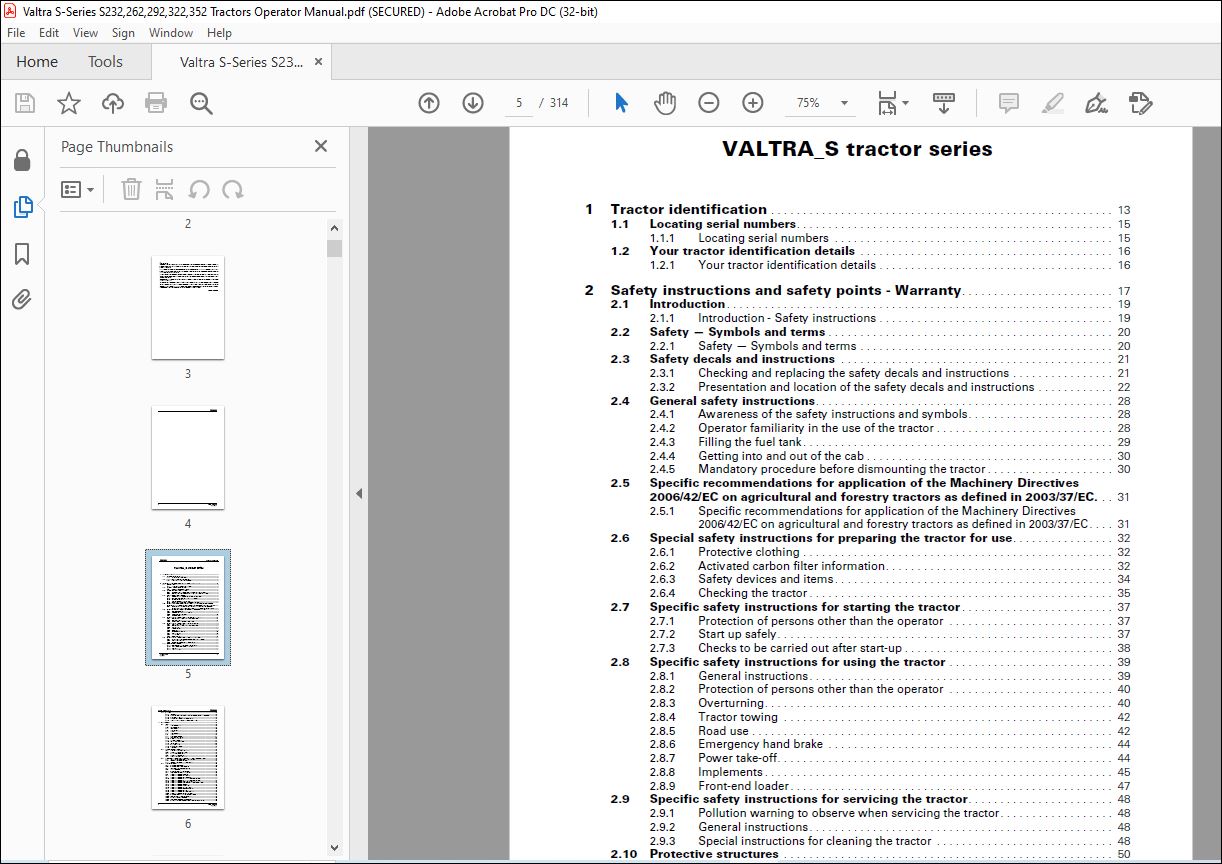Upload file to cloud icon

click(x=113, y=103)
